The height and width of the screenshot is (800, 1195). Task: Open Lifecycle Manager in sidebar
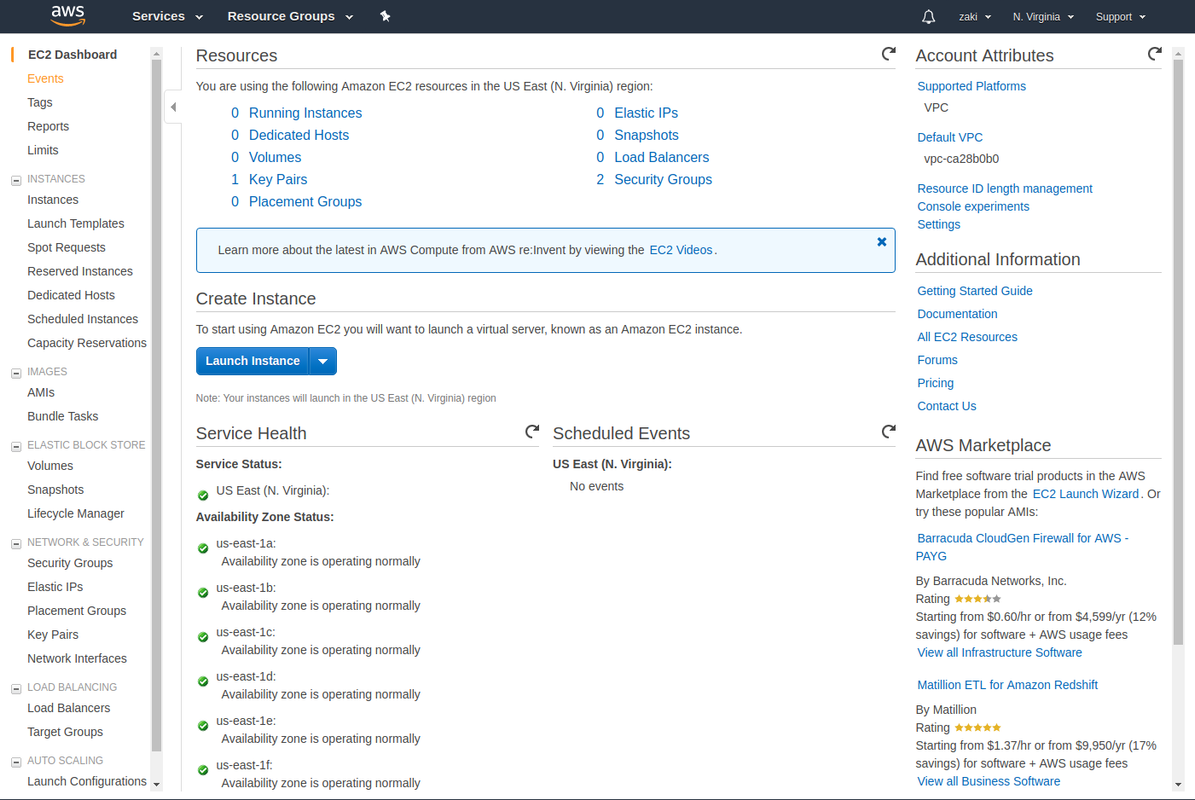click(x=75, y=514)
